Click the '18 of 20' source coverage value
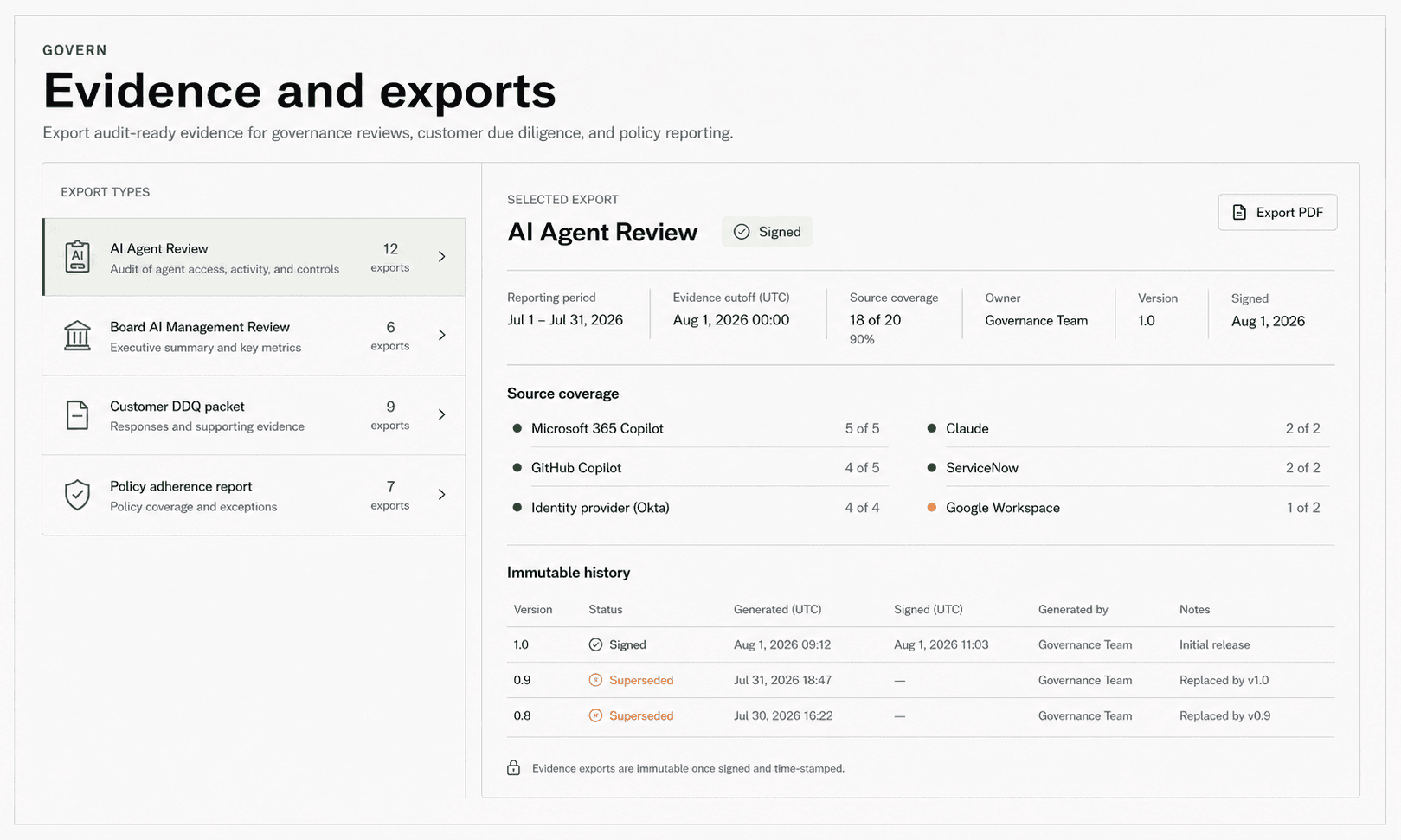Screen dimensions: 1401x840 876,320
